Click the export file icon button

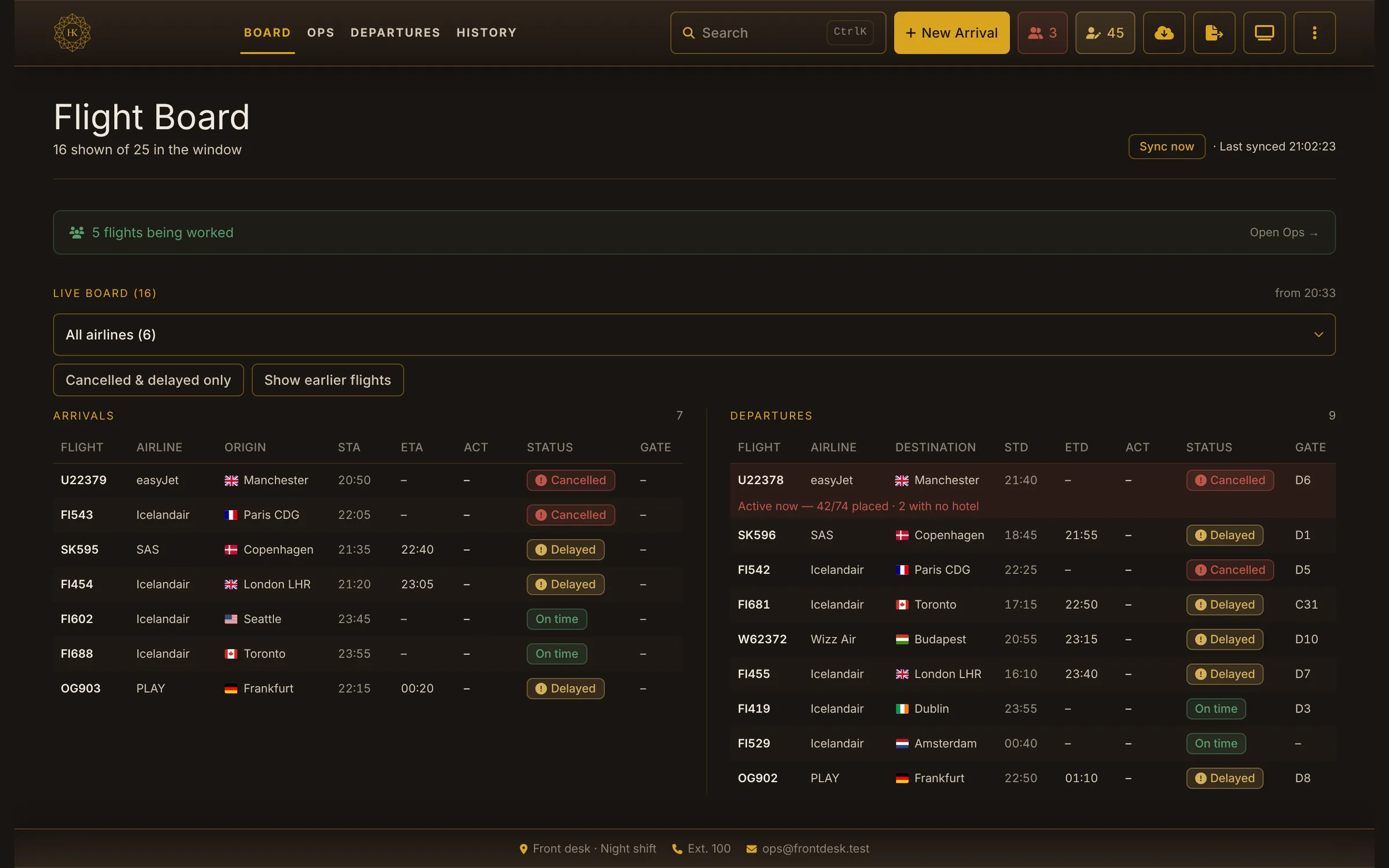point(1214,32)
